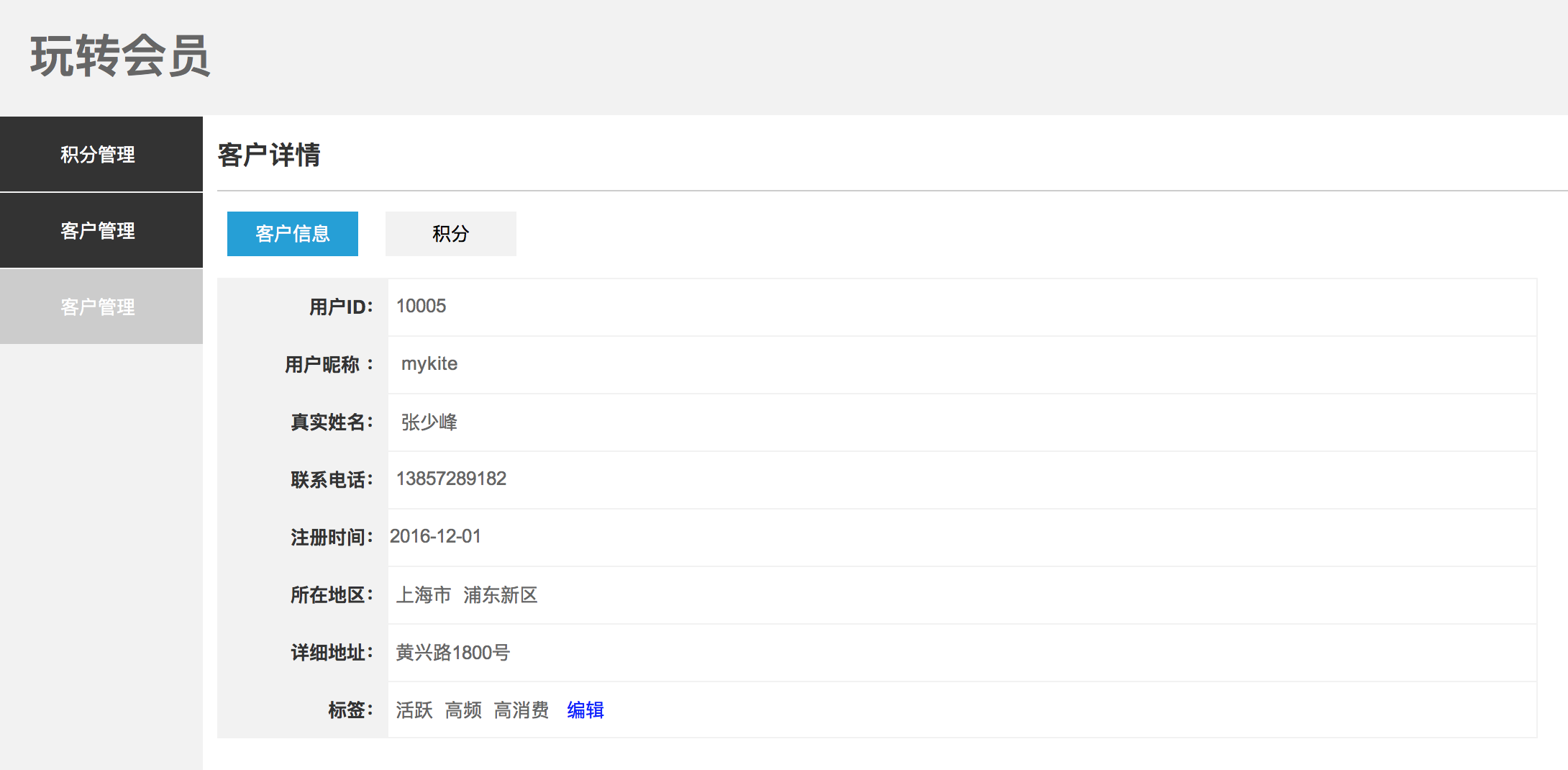This screenshot has width=1568, height=770.
Task: Click the 注册时间: label
Action: (332, 538)
